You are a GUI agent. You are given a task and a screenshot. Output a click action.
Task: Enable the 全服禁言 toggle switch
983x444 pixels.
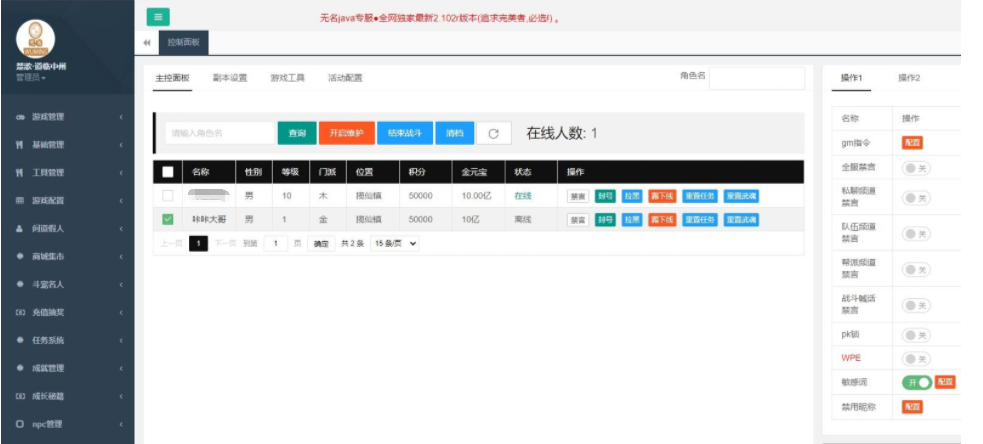(x=916, y=168)
